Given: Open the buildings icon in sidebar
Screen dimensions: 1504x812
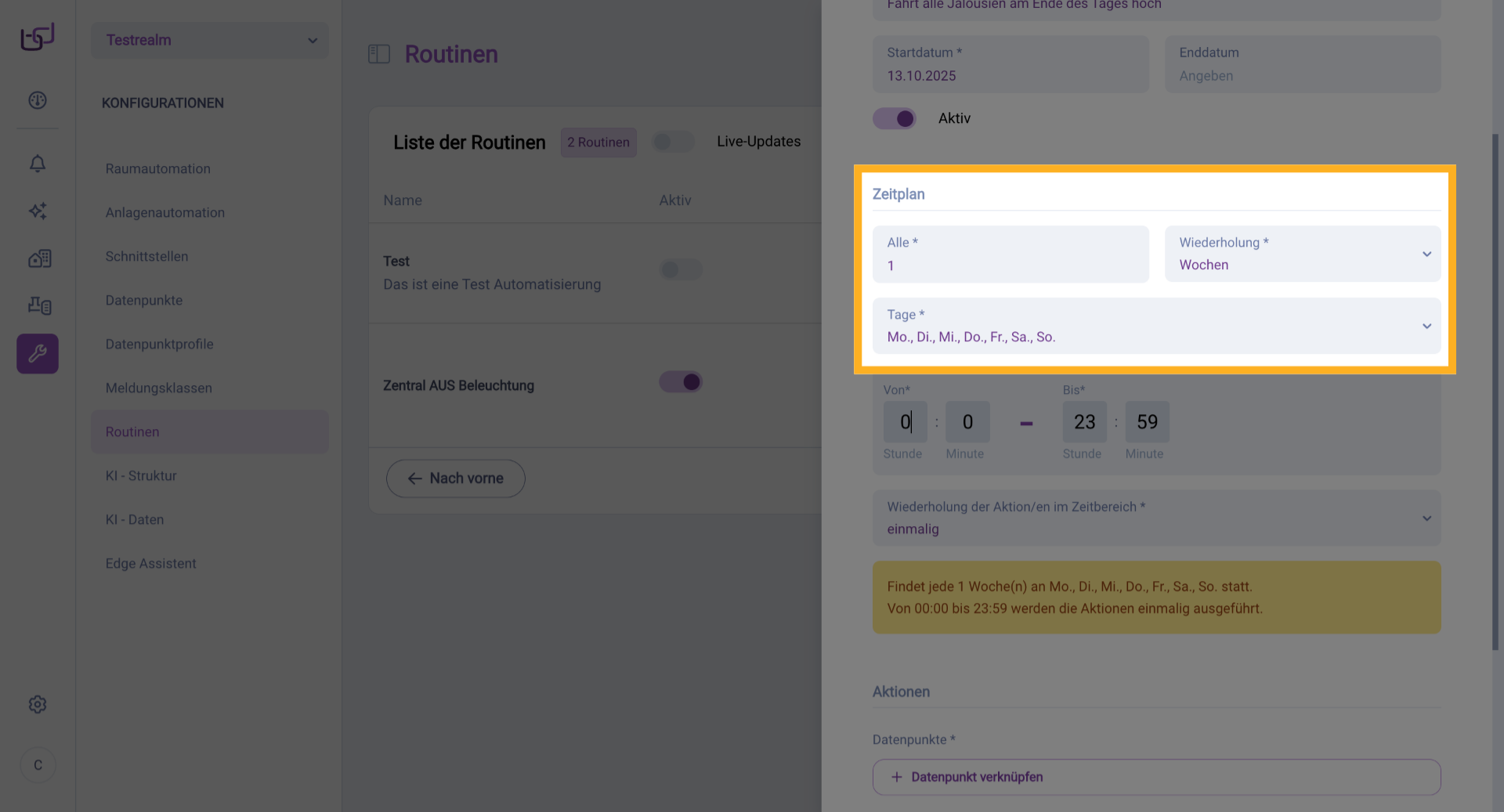Looking at the screenshot, I should coord(39,258).
